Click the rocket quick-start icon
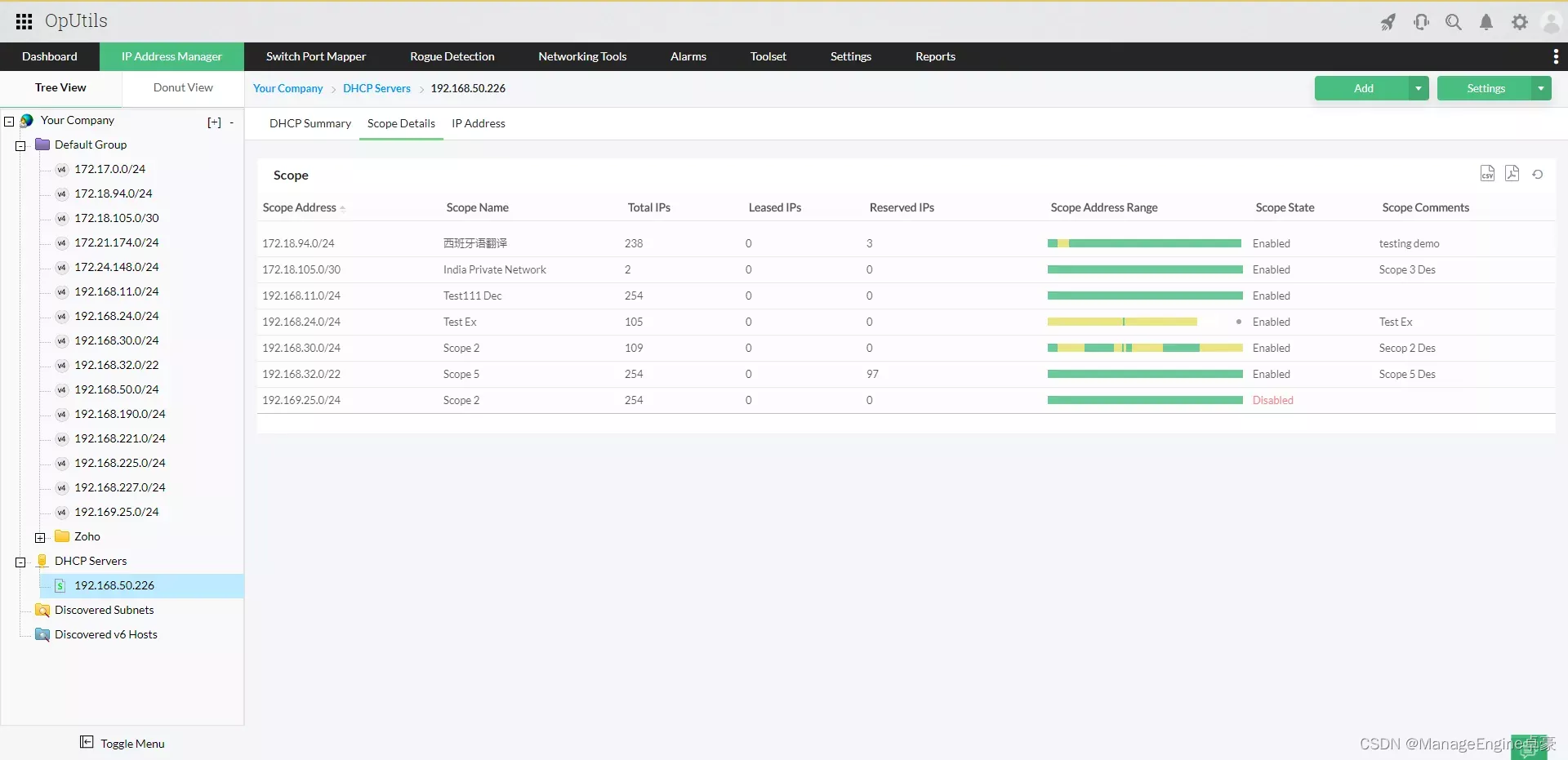Image resolution: width=1568 pixels, height=760 pixels. pos(1388,22)
